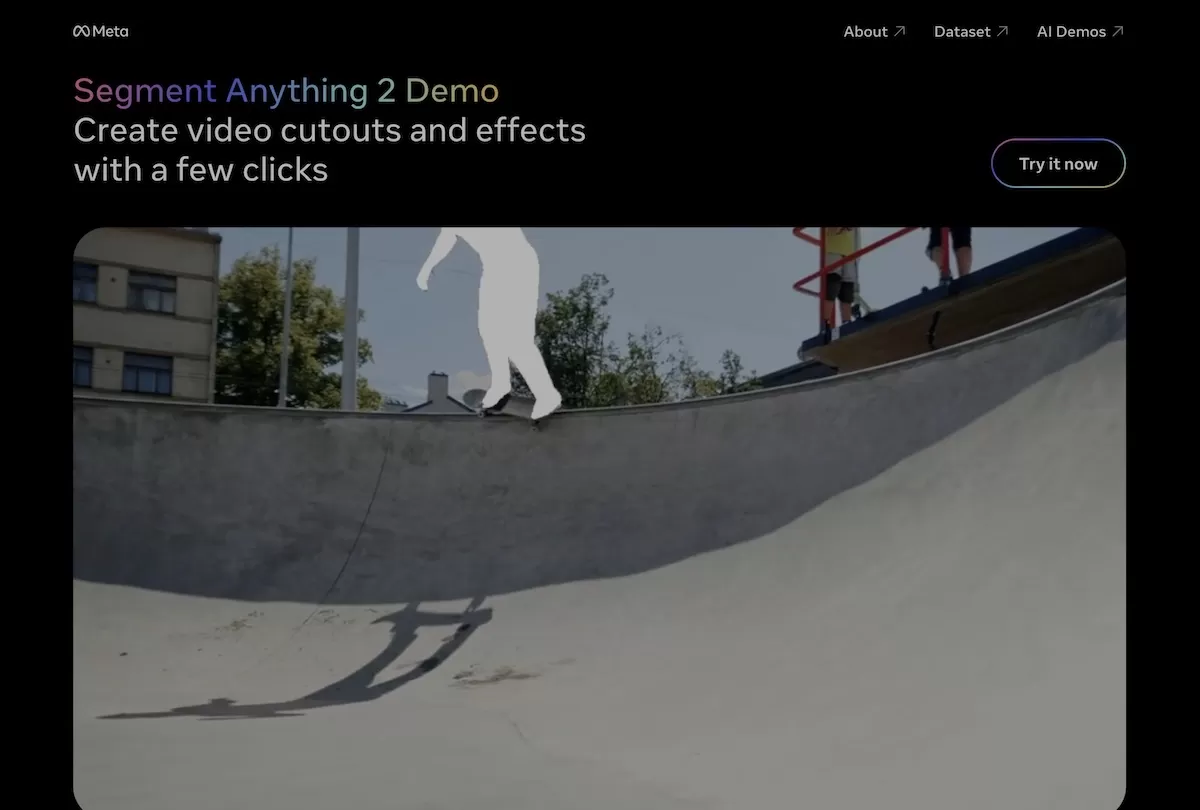
Task: Click the Segment Anything 2 Demo heading
Action: (286, 91)
